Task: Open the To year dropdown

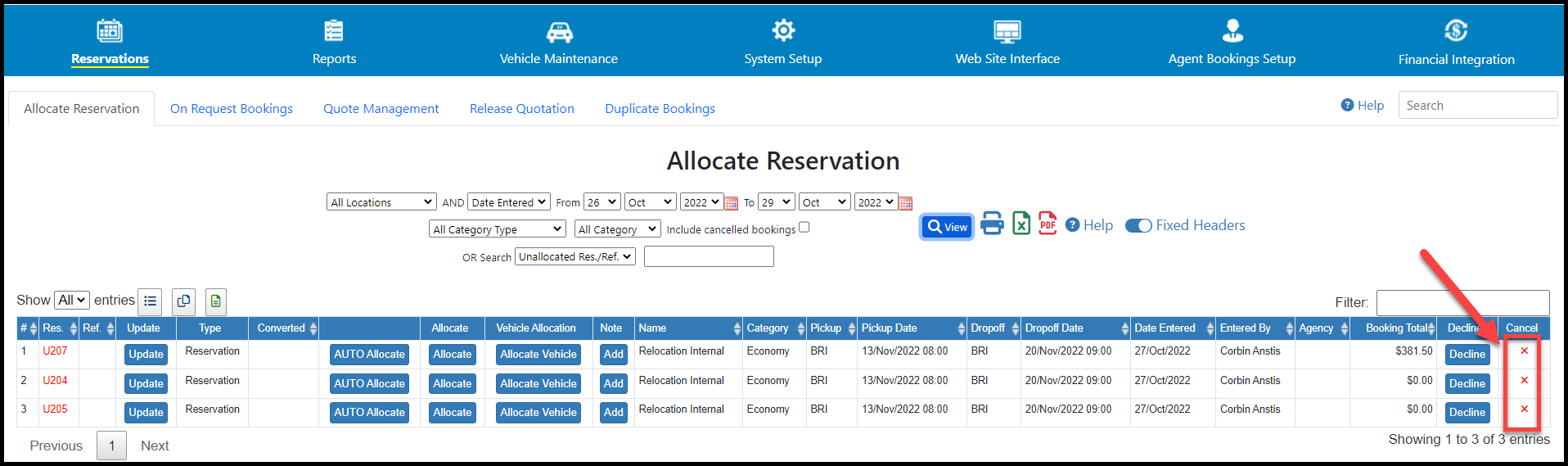Action: click(x=875, y=202)
